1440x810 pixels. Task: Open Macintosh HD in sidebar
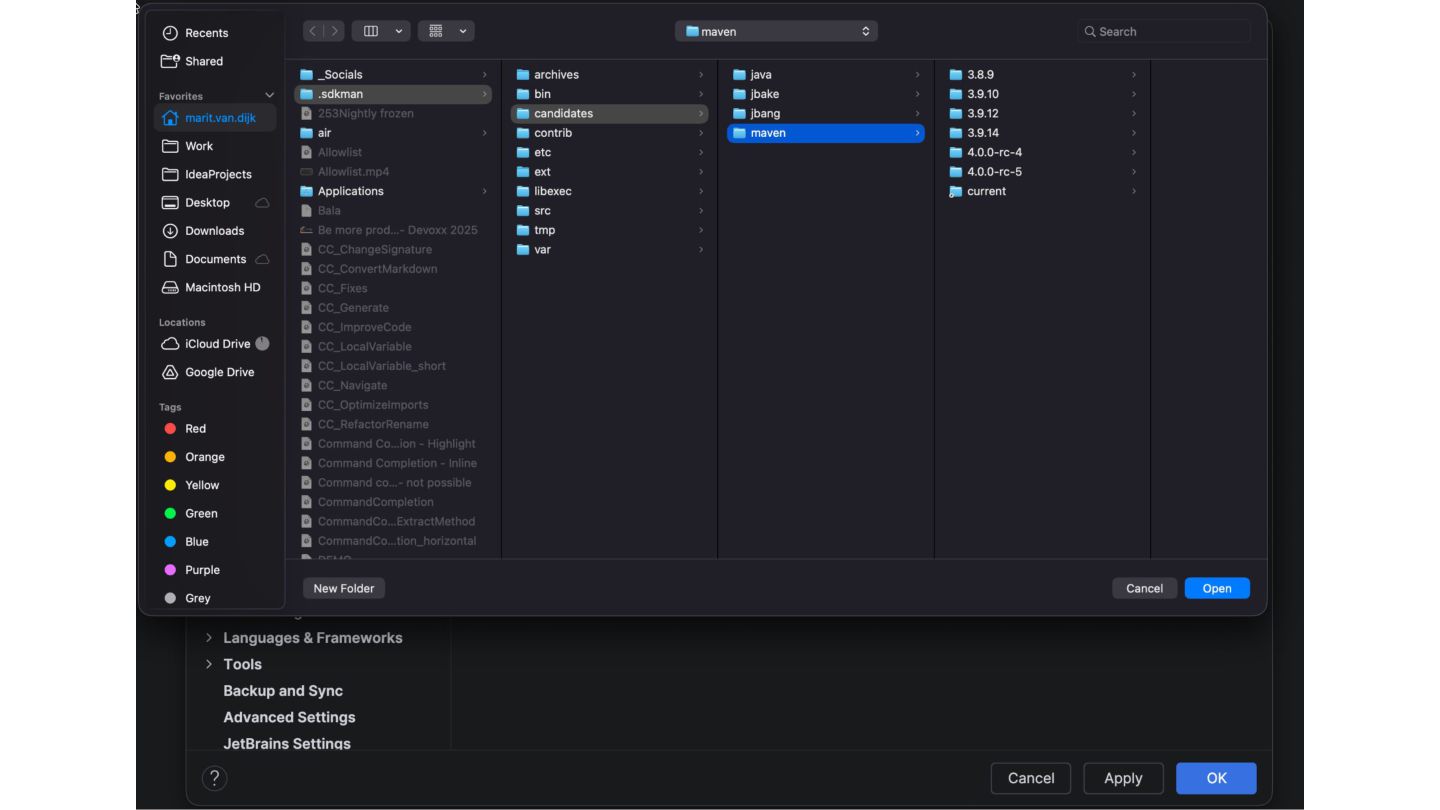(222, 287)
